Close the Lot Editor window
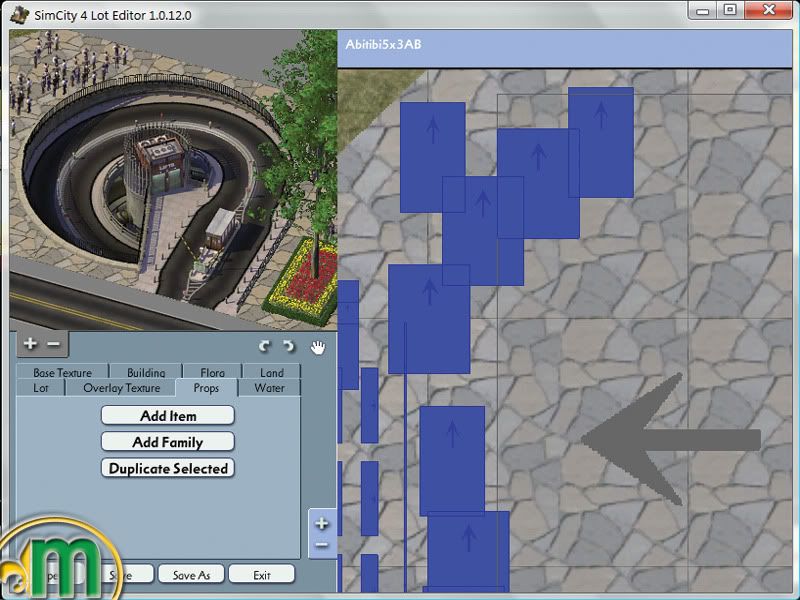Image resolution: width=800 pixels, height=600 pixels. (x=769, y=10)
